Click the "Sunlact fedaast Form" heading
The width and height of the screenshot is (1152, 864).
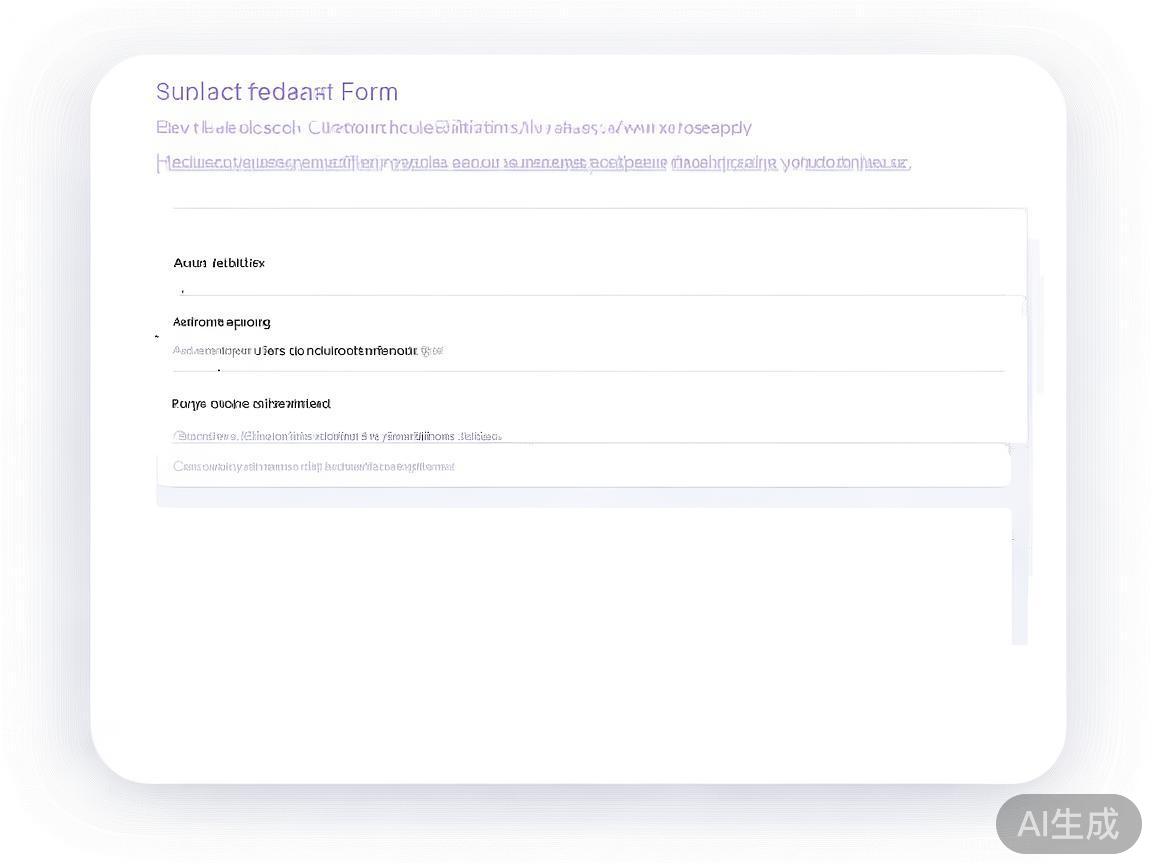pyautogui.click(x=276, y=92)
